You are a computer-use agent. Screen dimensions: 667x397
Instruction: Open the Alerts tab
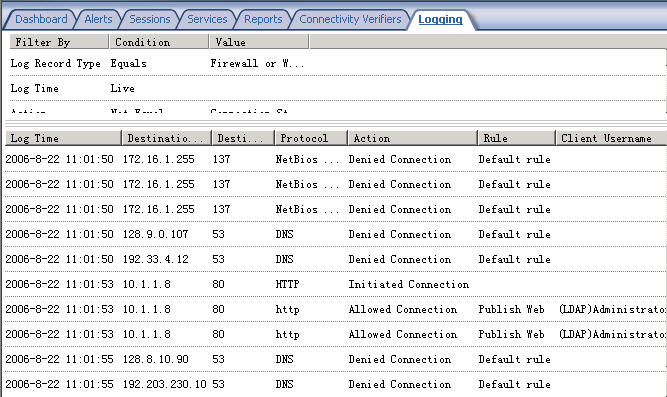click(x=98, y=19)
